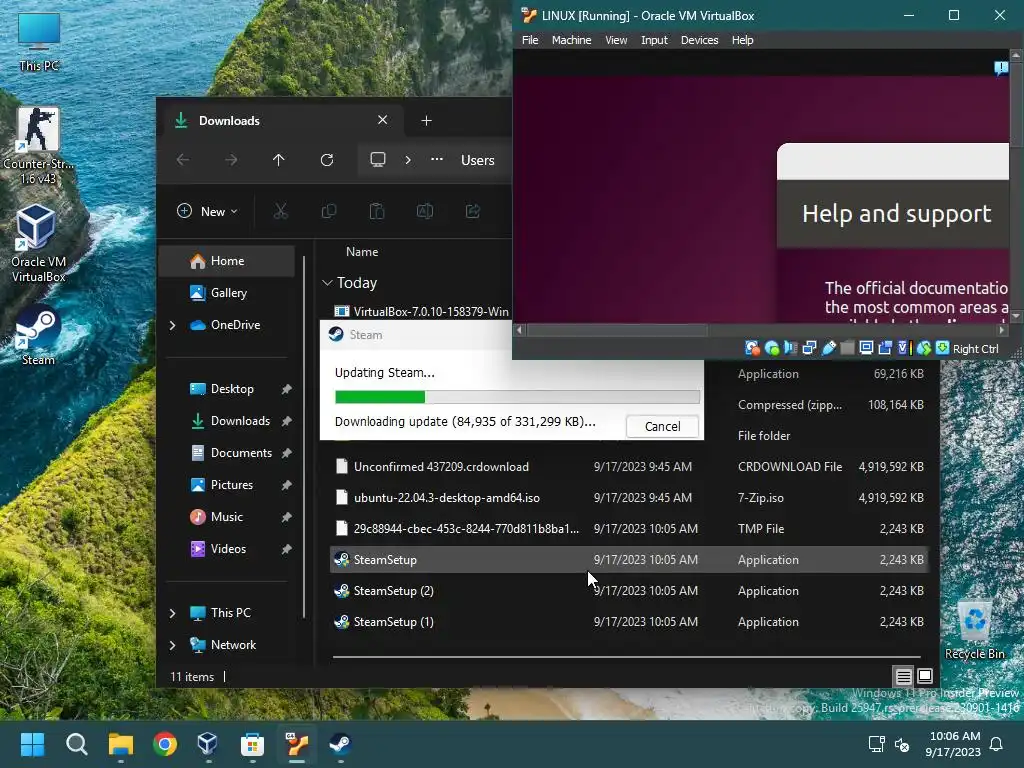Click the VirtualBox keyboard capture arrow icon
Image resolution: width=1024 pixels, height=768 pixels.
click(x=942, y=348)
